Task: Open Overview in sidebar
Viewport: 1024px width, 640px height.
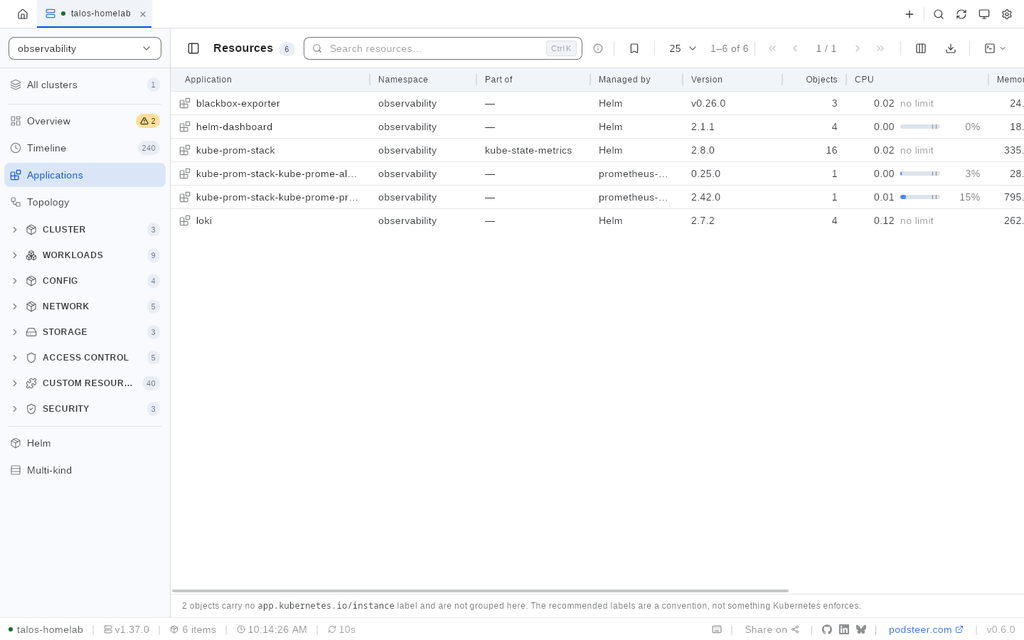Action: pos(85,121)
